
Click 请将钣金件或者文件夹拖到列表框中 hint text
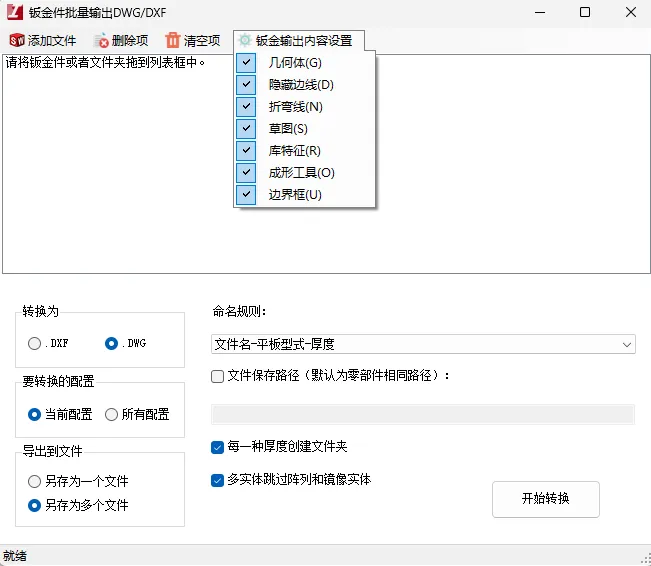(x=105, y=63)
